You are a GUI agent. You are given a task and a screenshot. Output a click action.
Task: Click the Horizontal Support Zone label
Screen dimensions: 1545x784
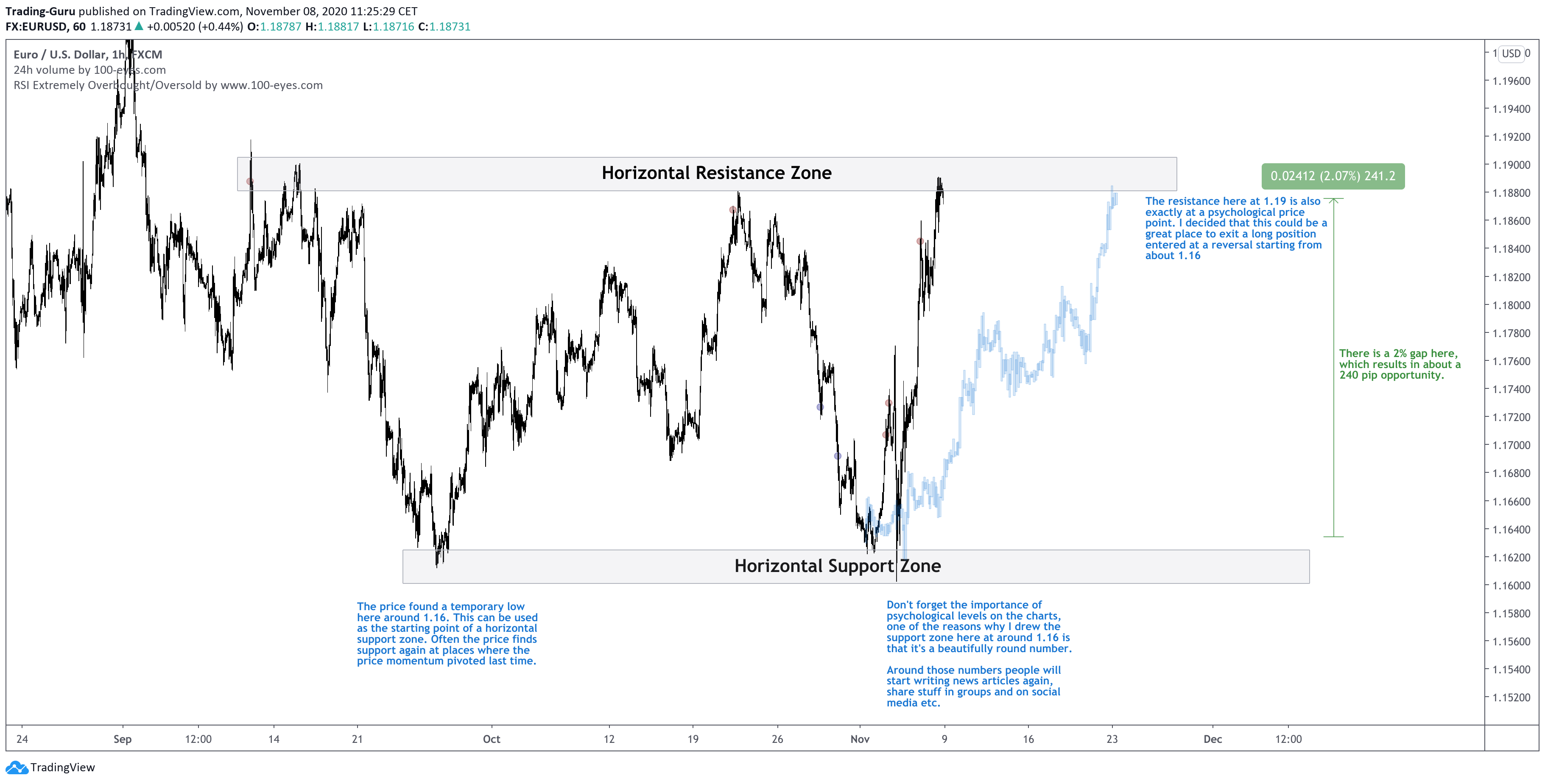pyautogui.click(x=837, y=566)
